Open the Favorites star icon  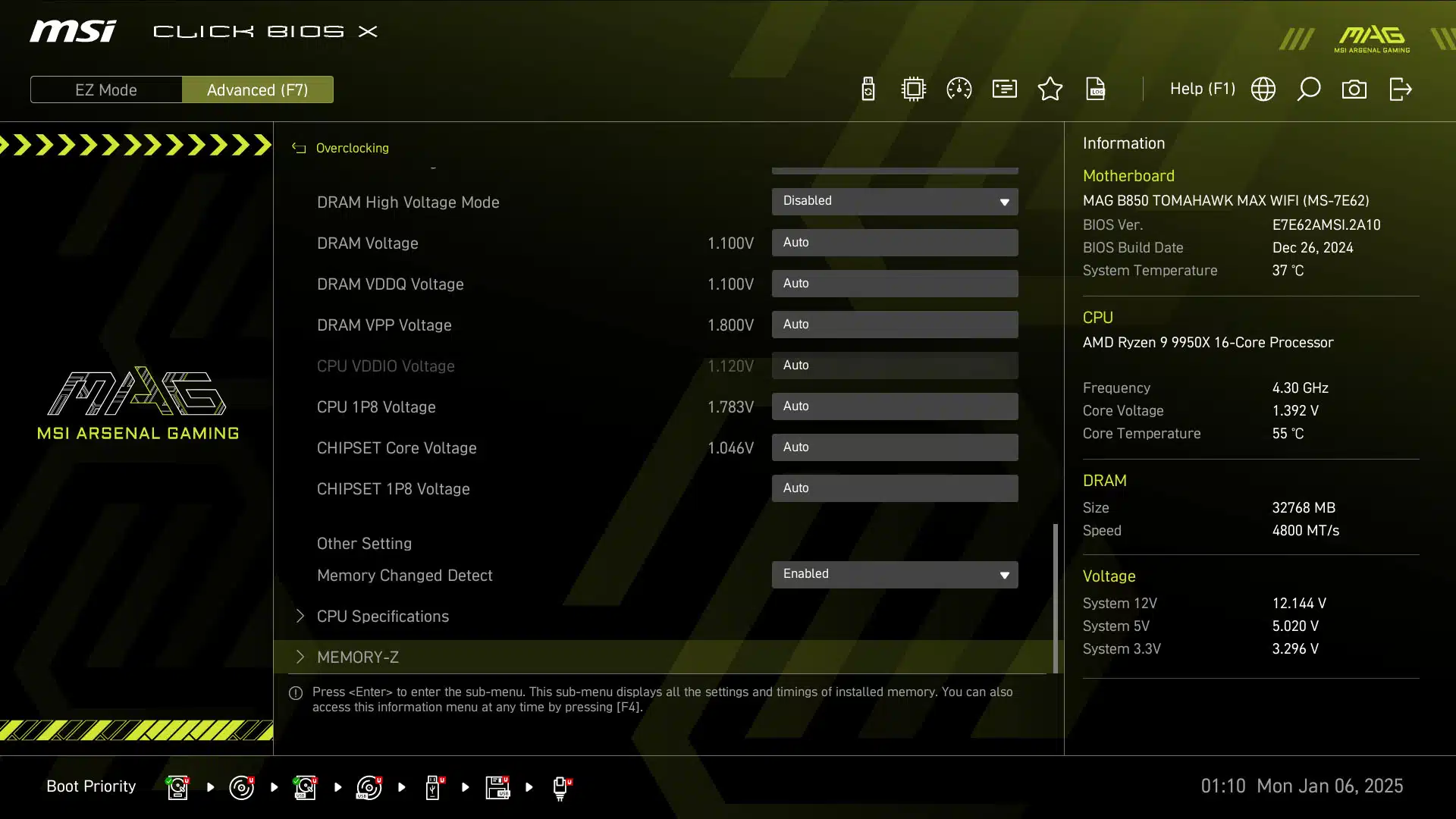pyautogui.click(x=1050, y=89)
